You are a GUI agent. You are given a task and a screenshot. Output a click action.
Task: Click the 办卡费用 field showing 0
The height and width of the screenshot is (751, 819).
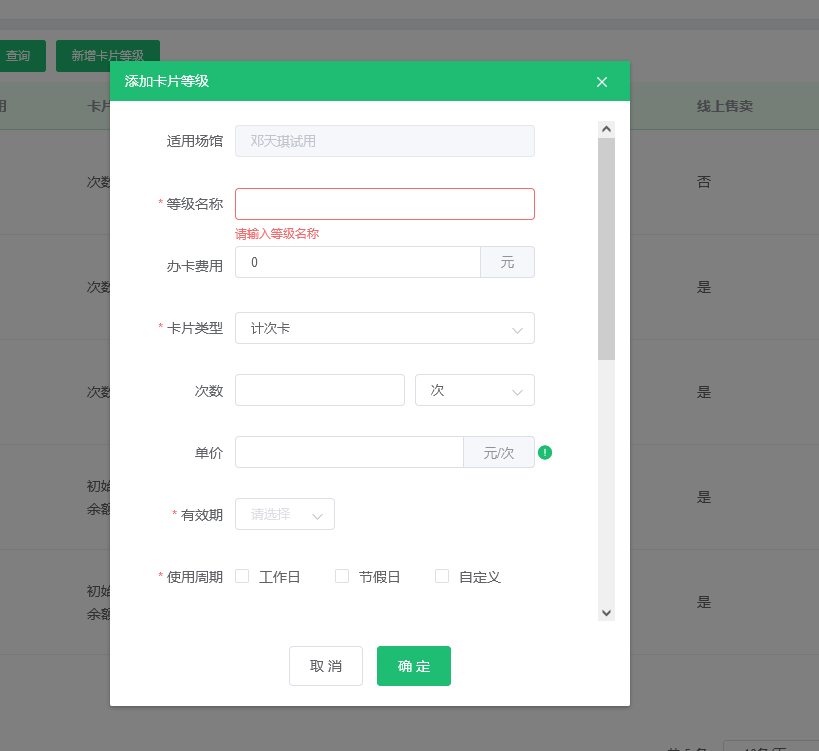pos(357,262)
